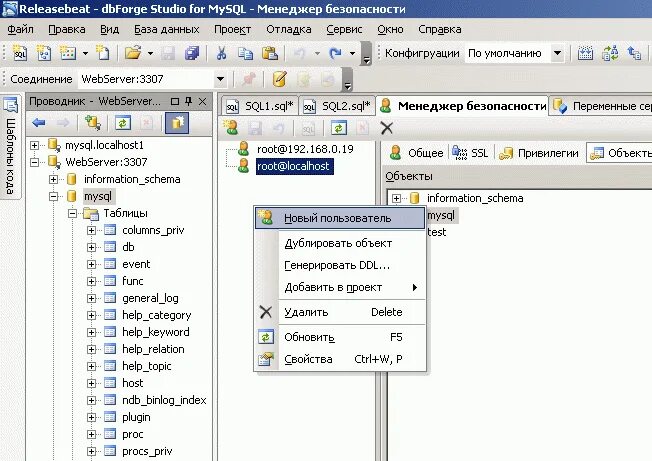Image resolution: width=652 pixels, height=461 pixels.
Task: Select the help_category table
Action: 156,315
